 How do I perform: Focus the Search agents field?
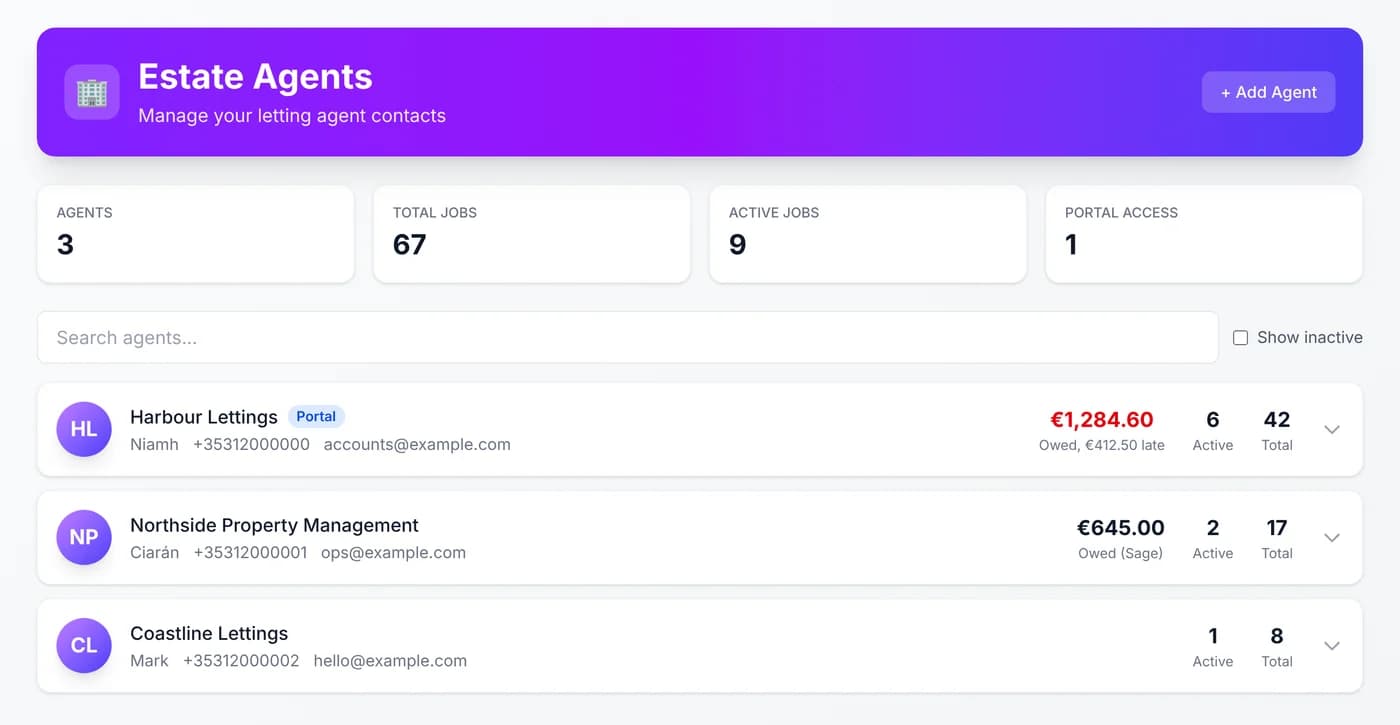[x=628, y=337]
